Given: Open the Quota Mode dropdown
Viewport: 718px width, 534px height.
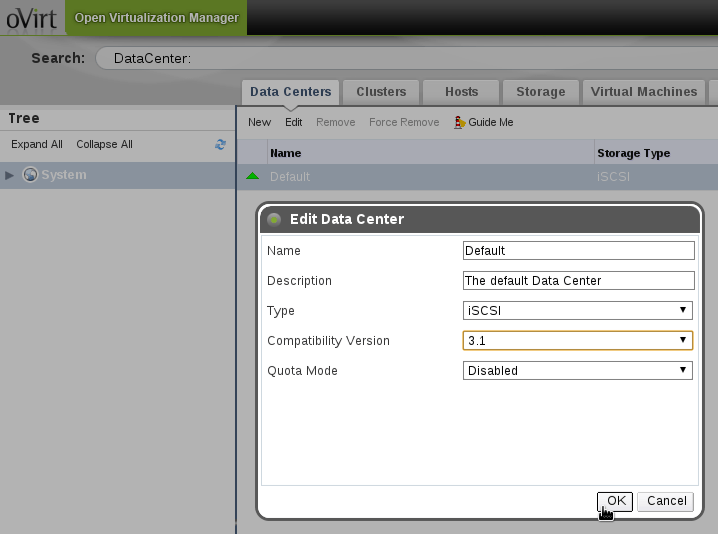Looking at the screenshot, I should (578, 371).
